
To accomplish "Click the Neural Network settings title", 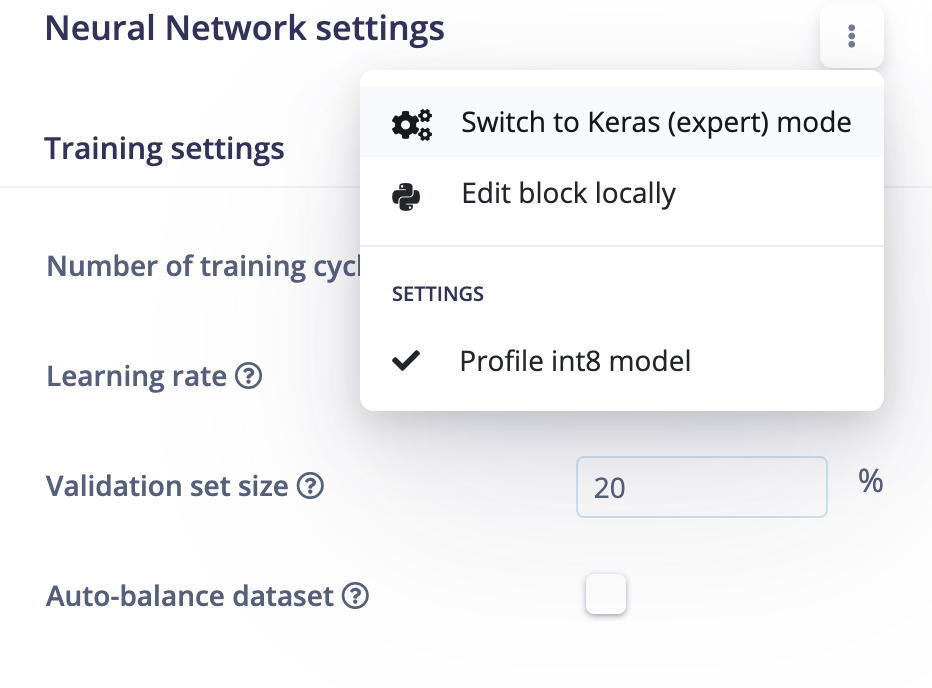I will [x=244, y=29].
